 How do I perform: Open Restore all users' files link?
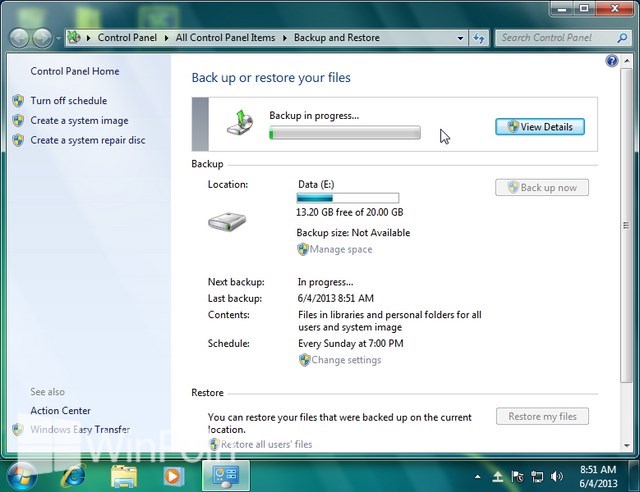tap(267, 444)
